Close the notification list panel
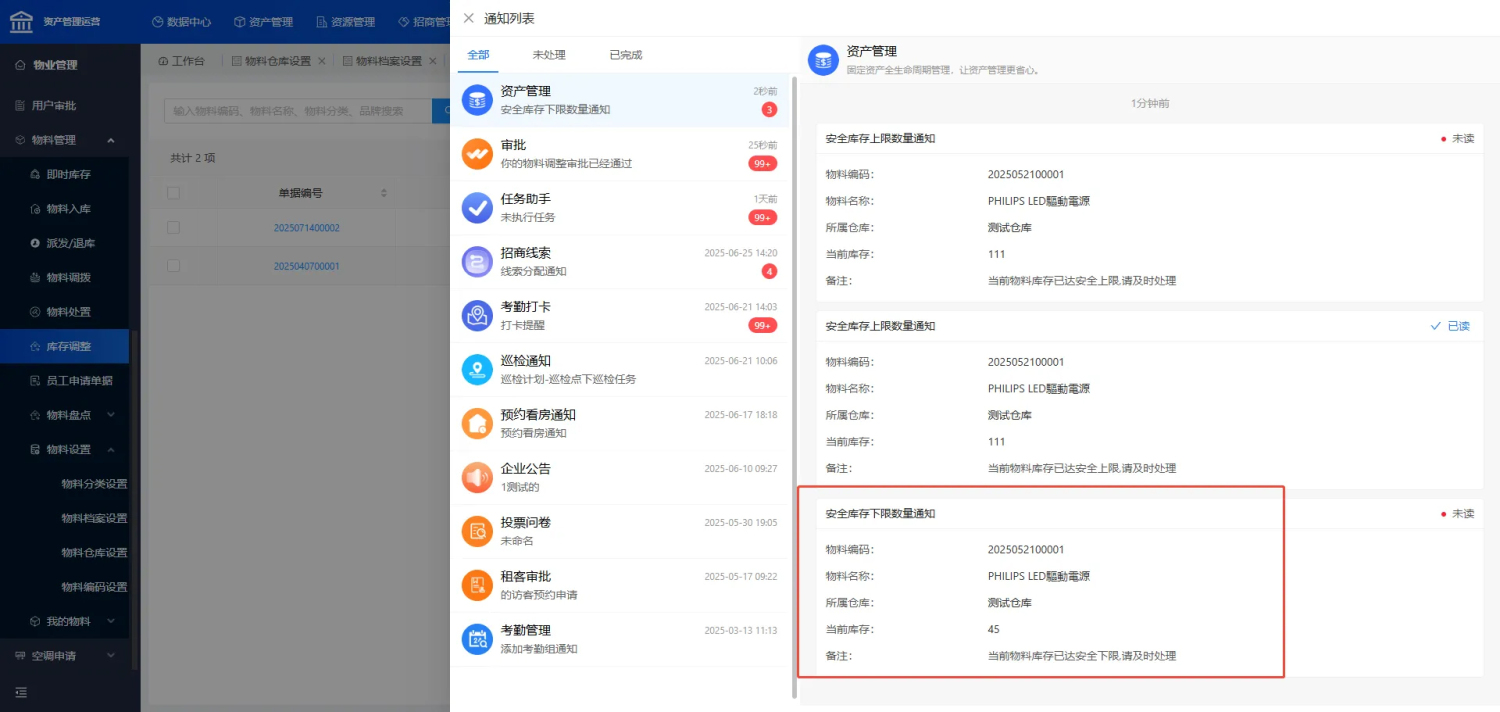 [x=469, y=18]
